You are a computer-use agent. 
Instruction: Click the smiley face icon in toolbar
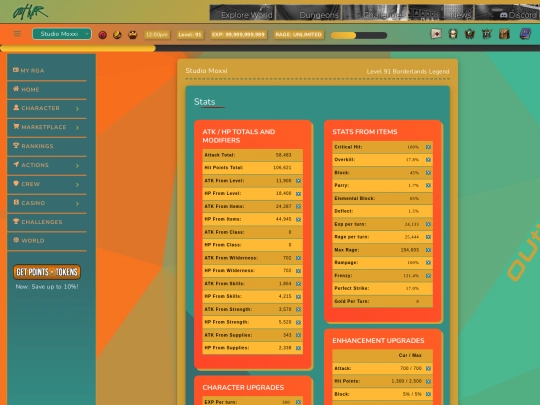tap(133, 35)
